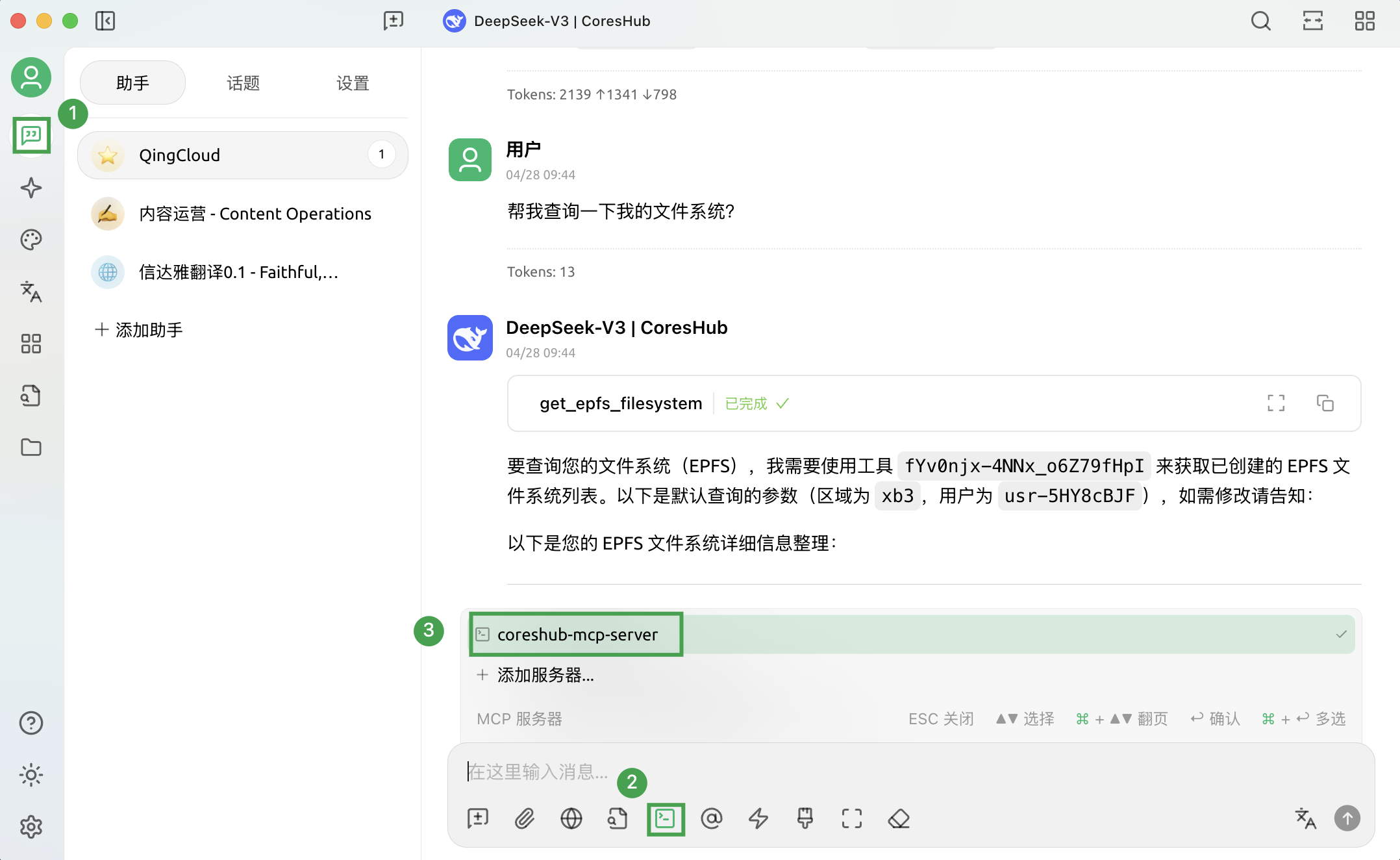Click the QingCloud topic count badge

[x=381, y=155]
